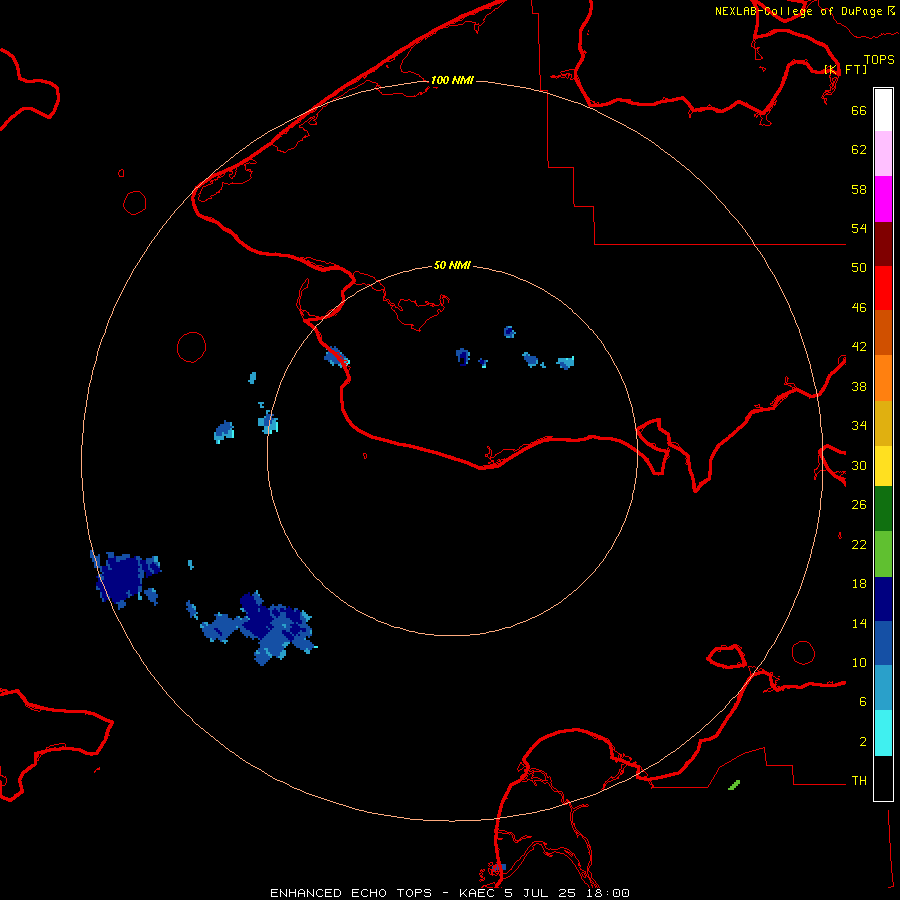Click the light green legend swatch
This screenshot has width=900, height=900.
point(883,554)
